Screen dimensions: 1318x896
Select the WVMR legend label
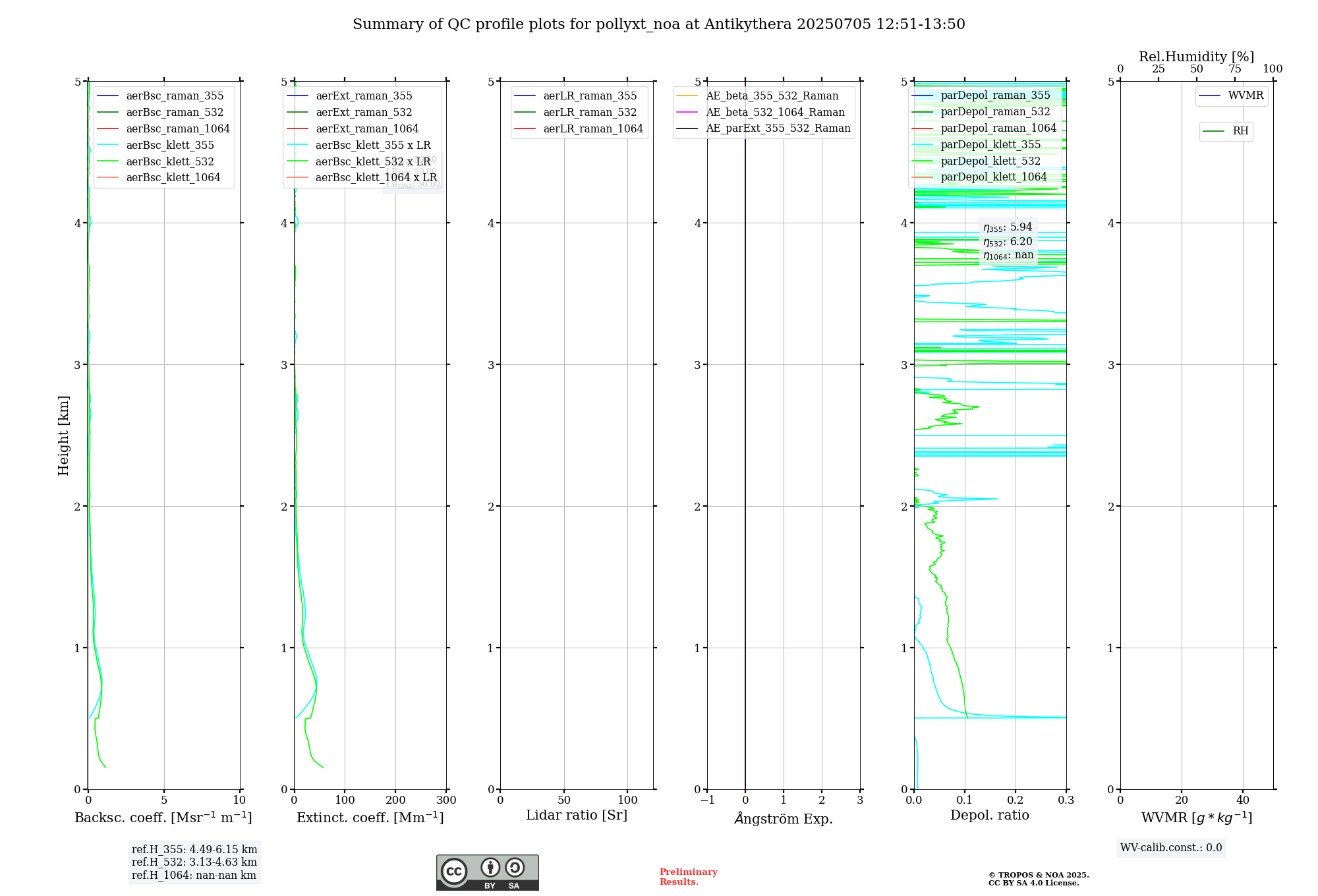(1246, 96)
